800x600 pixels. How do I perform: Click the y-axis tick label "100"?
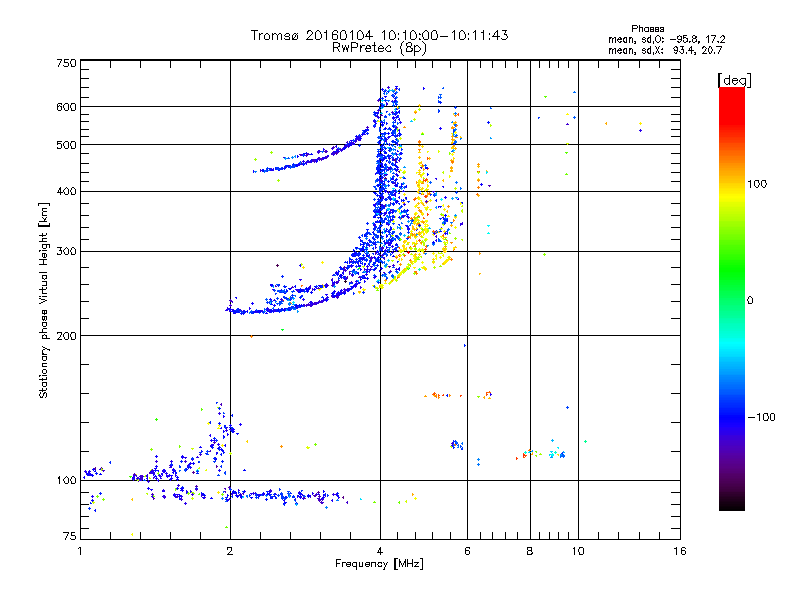(66, 480)
